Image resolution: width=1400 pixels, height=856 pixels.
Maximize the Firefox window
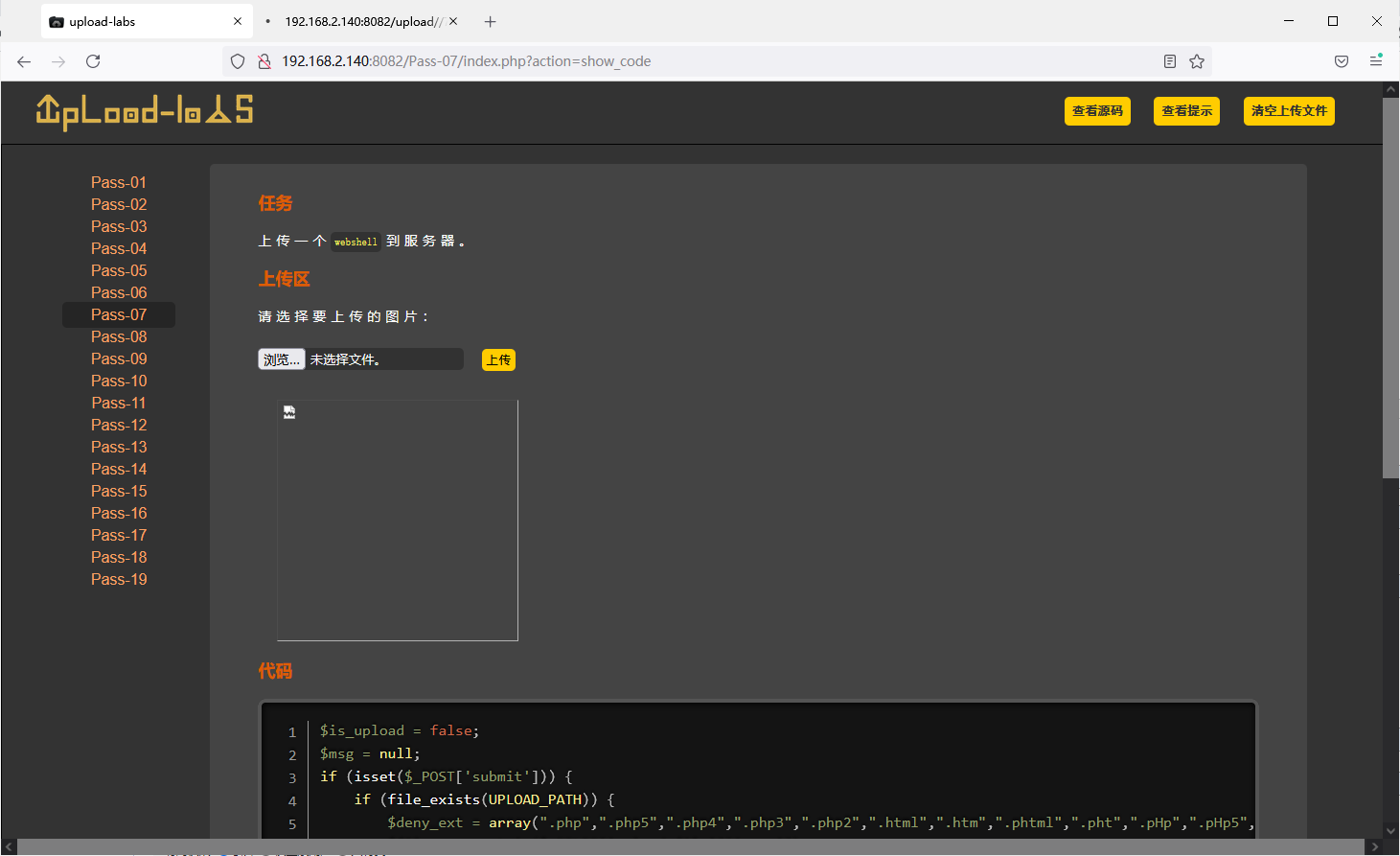coord(1333,21)
